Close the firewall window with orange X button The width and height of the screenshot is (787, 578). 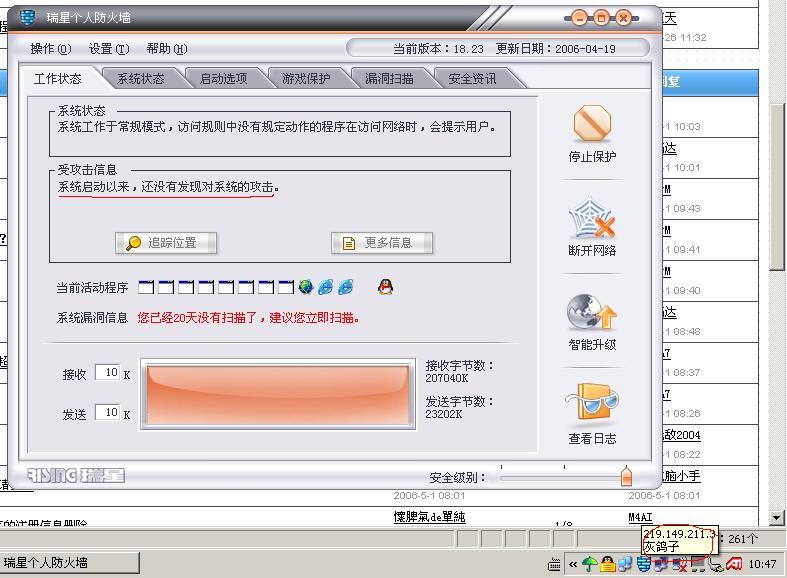click(623, 19)
